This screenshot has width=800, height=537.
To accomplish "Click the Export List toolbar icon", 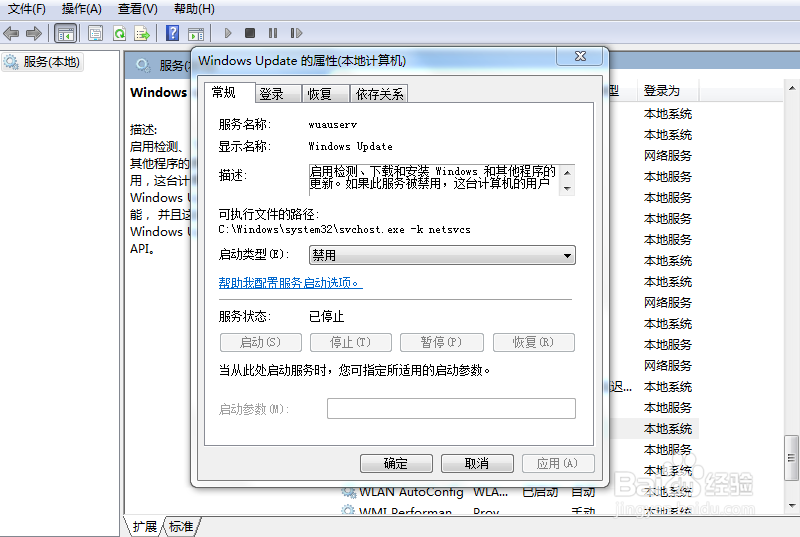I will [x=142, y=34].
